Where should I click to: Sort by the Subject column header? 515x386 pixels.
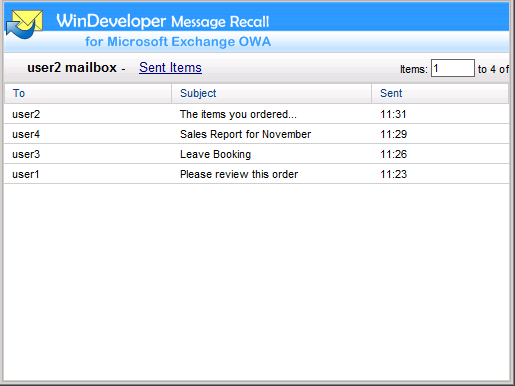[271, 93]
